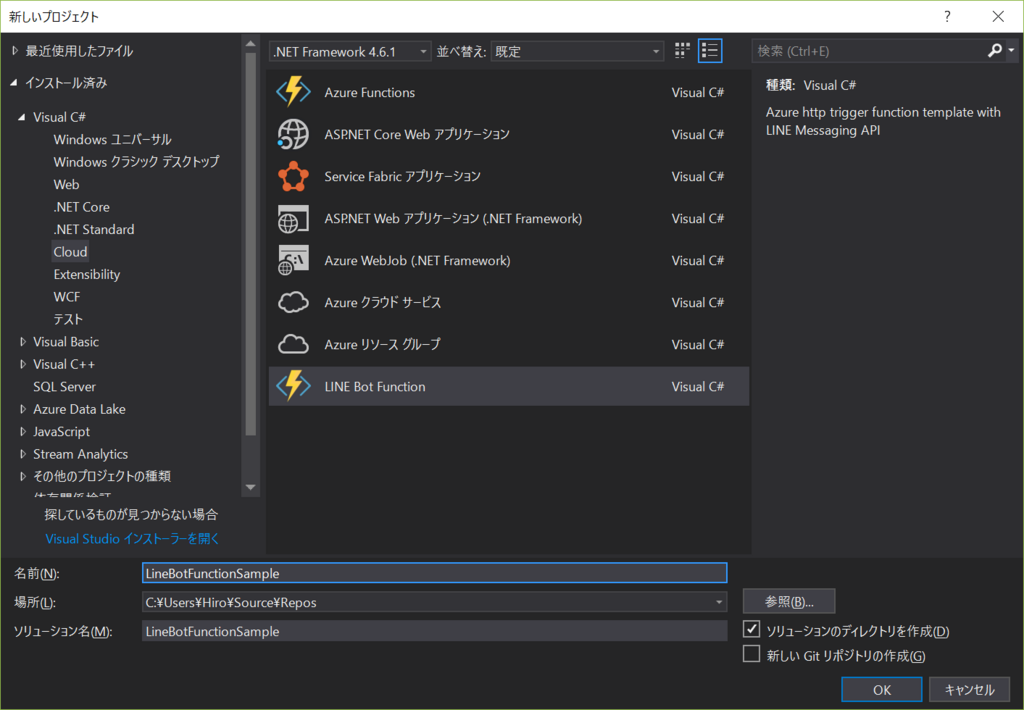Switch to small icons grid view
Image resolution: width=1024 pixels, height=710 pixels.
tap(682, 51)
